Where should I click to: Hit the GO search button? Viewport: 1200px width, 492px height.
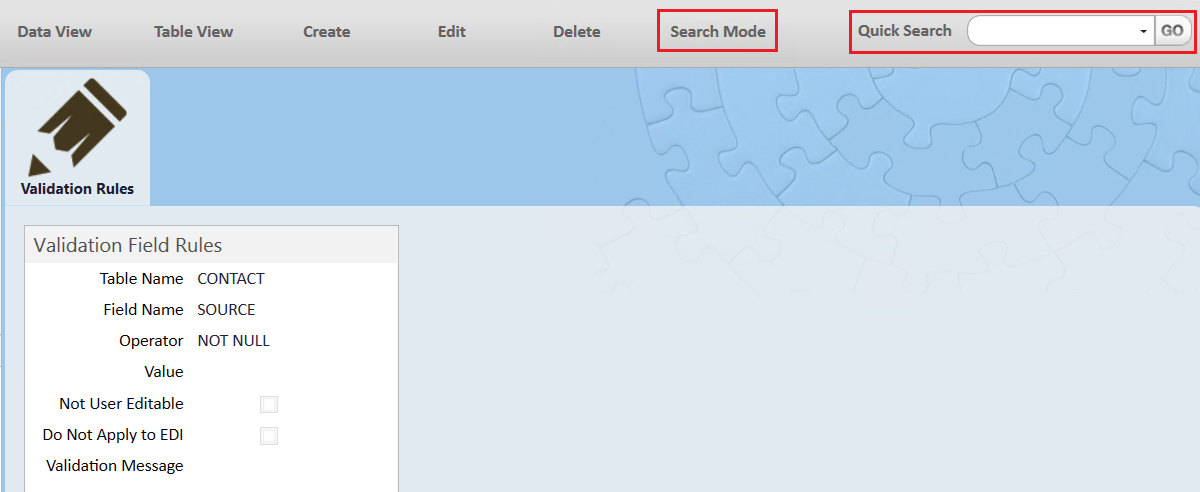pyautogui.click(x=1172, y=31)
